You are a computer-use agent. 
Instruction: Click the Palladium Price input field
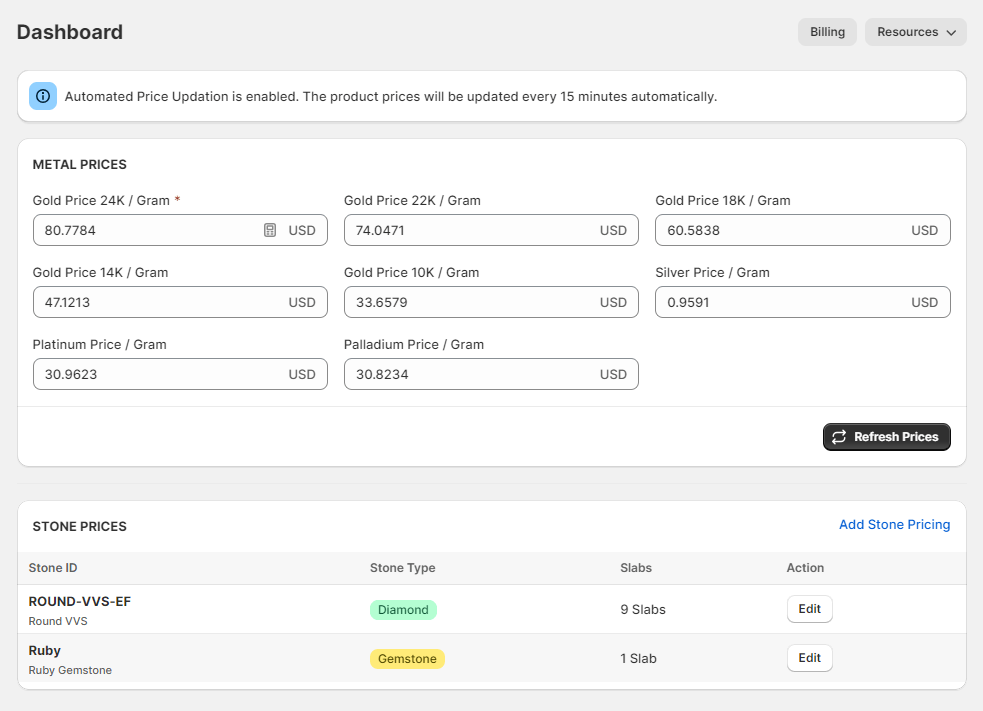click(465, 374)
